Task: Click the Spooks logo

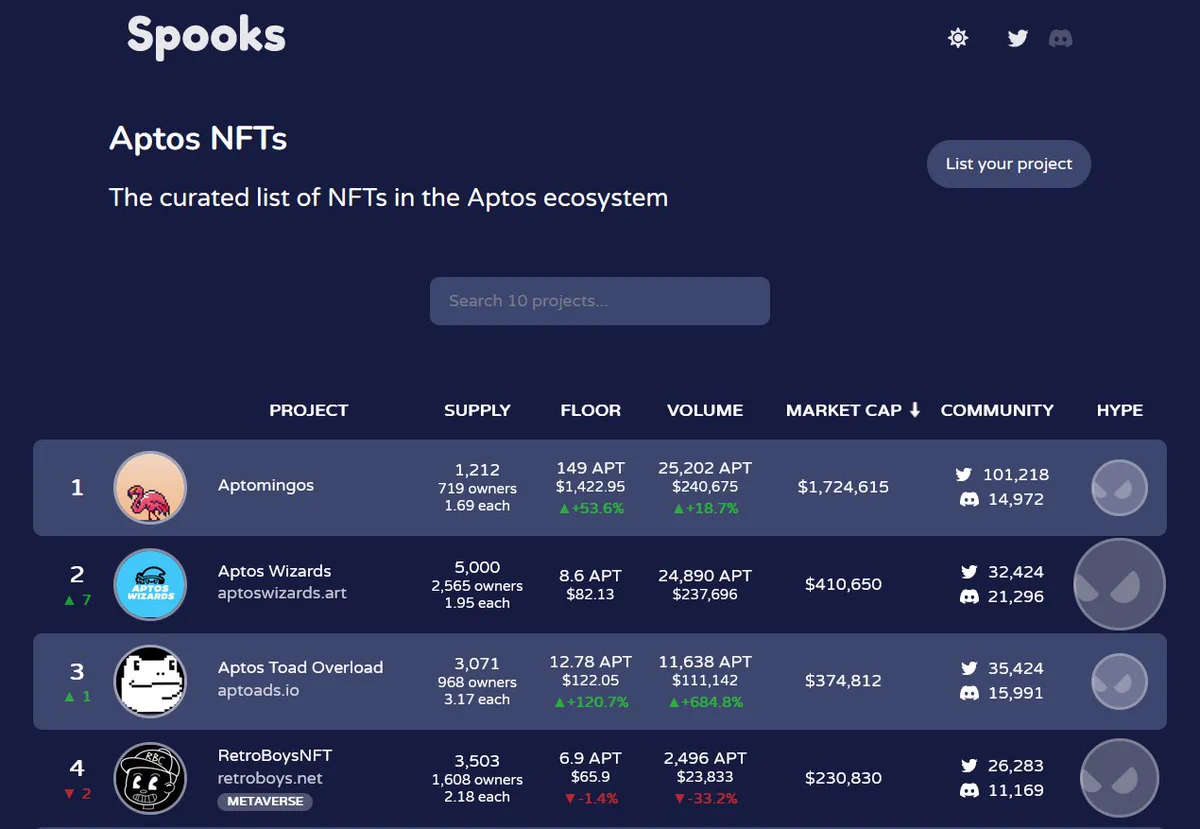Action: 206,36
